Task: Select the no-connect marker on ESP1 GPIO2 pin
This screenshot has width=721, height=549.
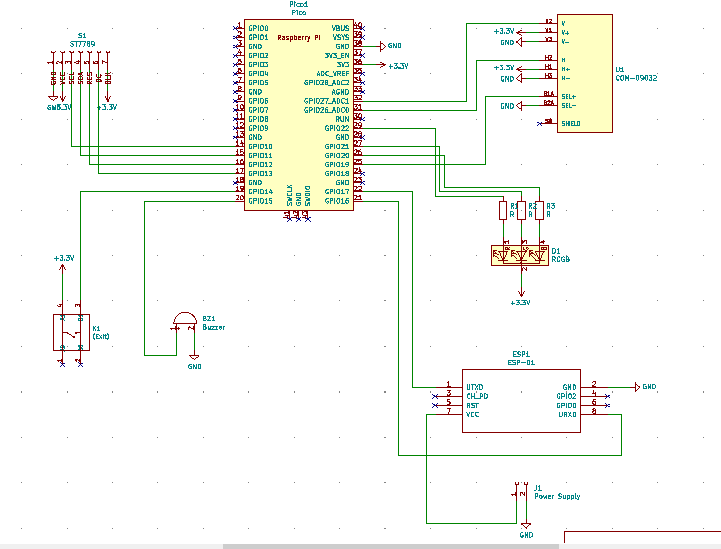Action: coord(607,396)
